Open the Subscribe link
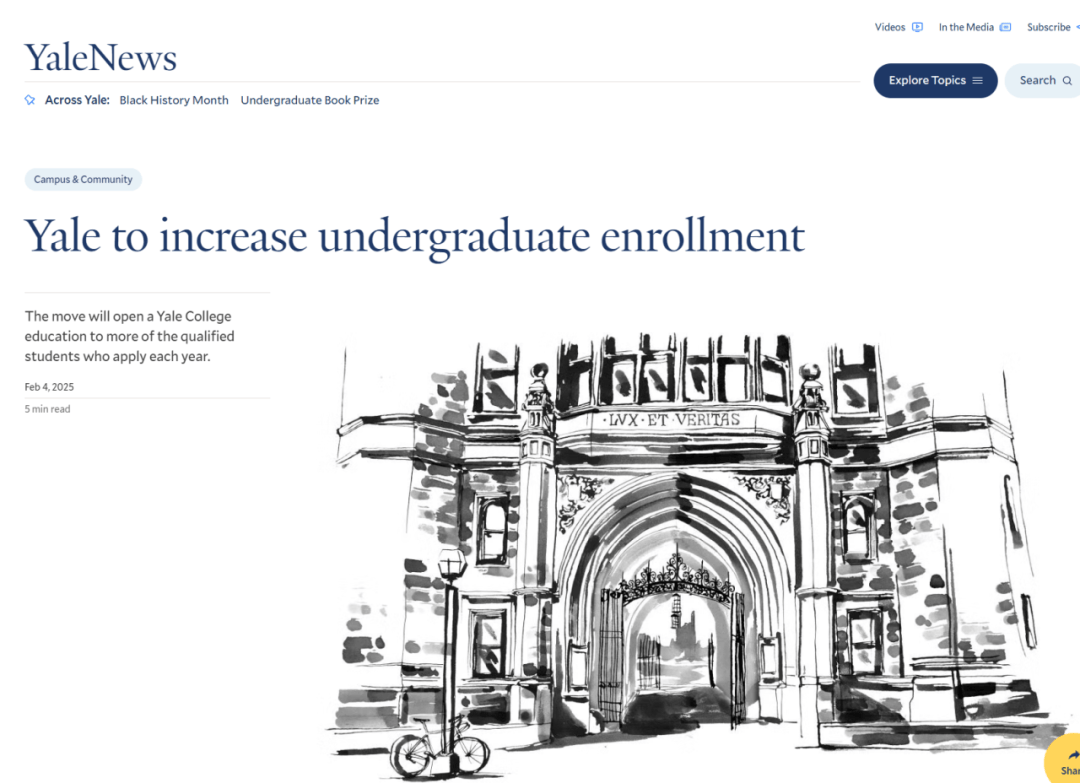 1048,27
